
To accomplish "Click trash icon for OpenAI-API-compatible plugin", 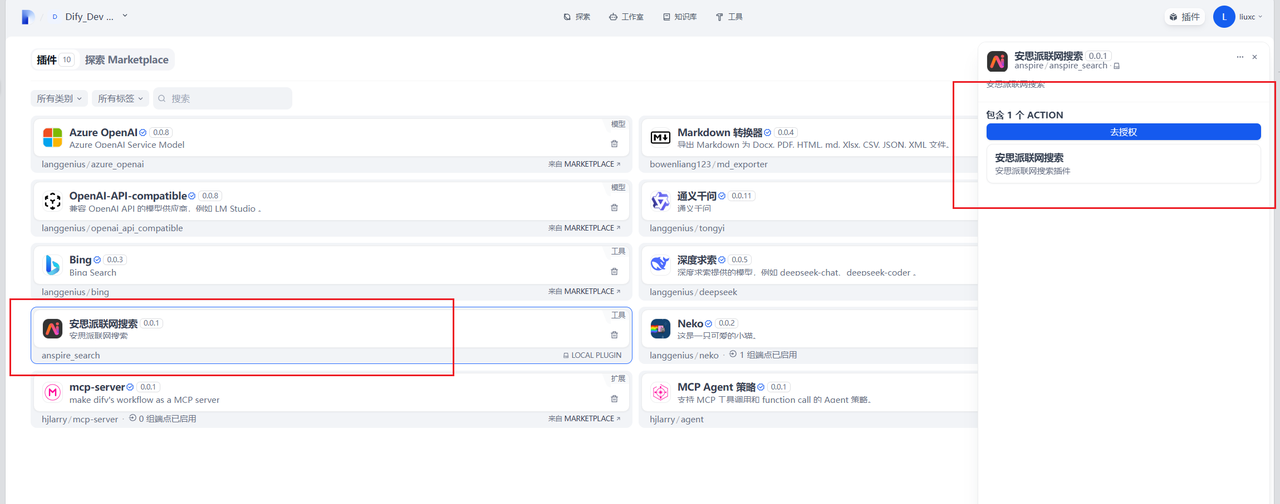I will 614,208.
